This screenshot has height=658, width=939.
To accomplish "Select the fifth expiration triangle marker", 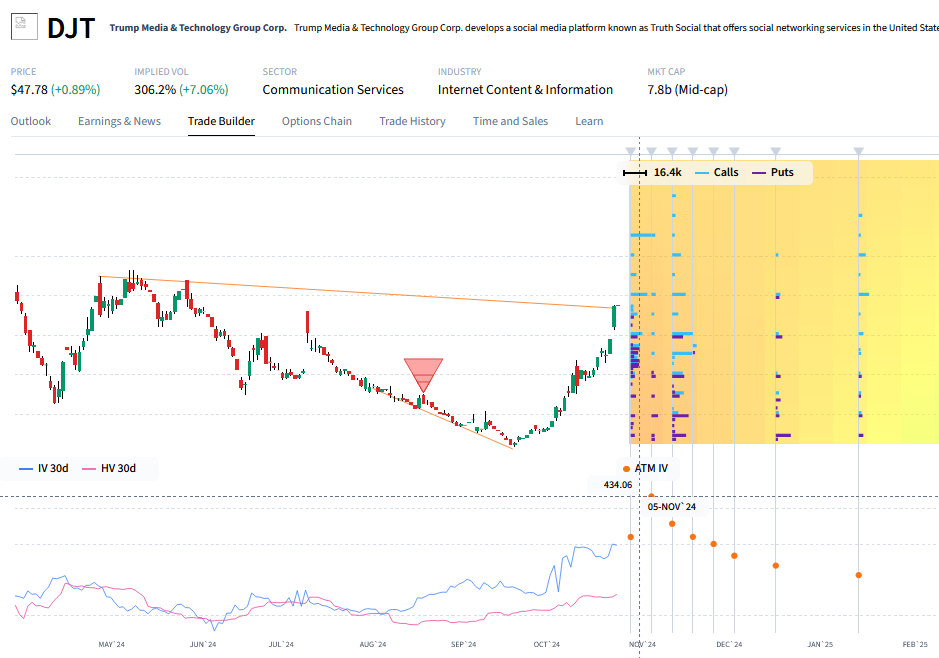I will [x=713, y=151].
